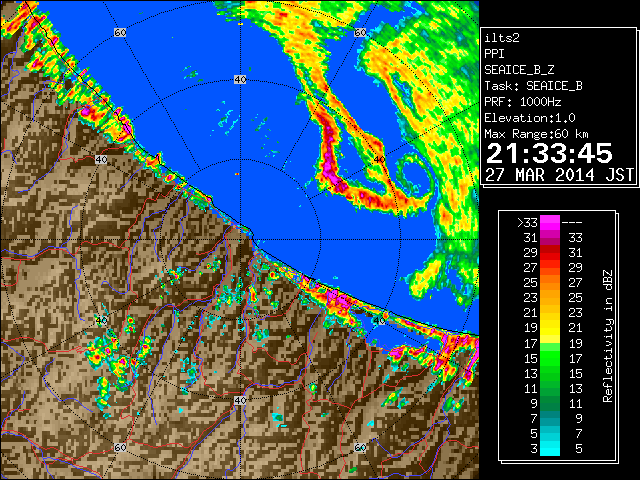Click the 'Max Range:60 km' line
This screenshot has height=480, width=640.
tap(536, 134)
